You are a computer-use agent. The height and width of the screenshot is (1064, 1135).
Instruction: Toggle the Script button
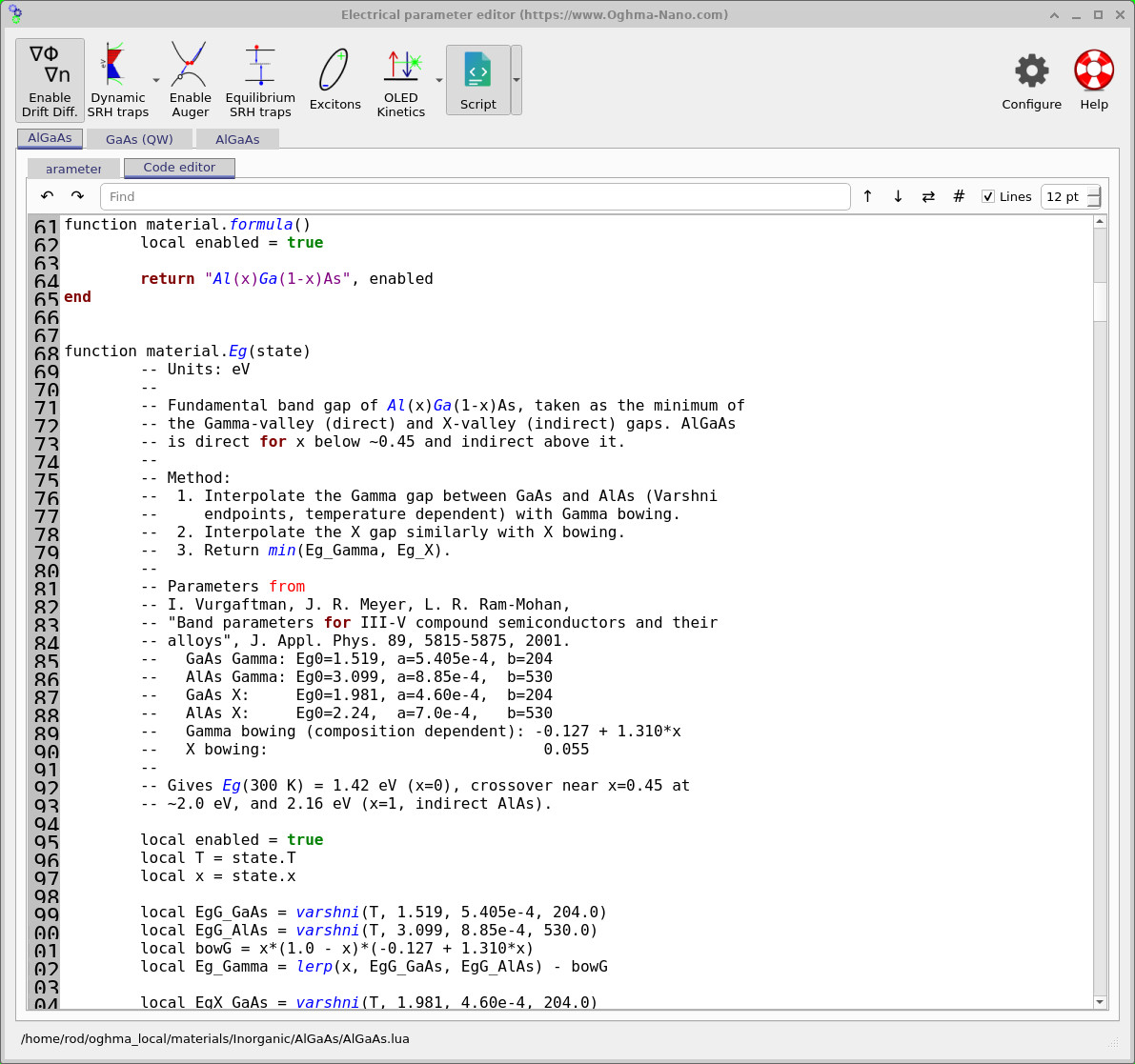click(478, 80)
